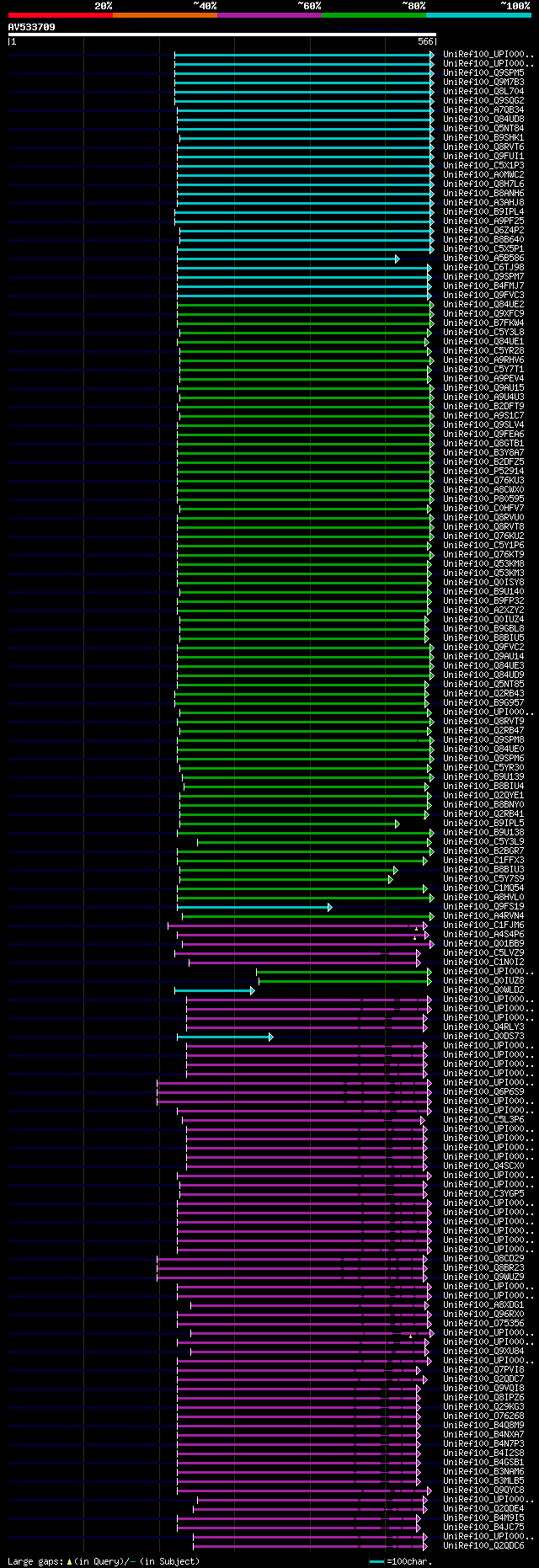The width and height of the screenshot is (539, 1568).
Task: Click the short cyan bar of A5B586
Action: (x=288, y=259)
